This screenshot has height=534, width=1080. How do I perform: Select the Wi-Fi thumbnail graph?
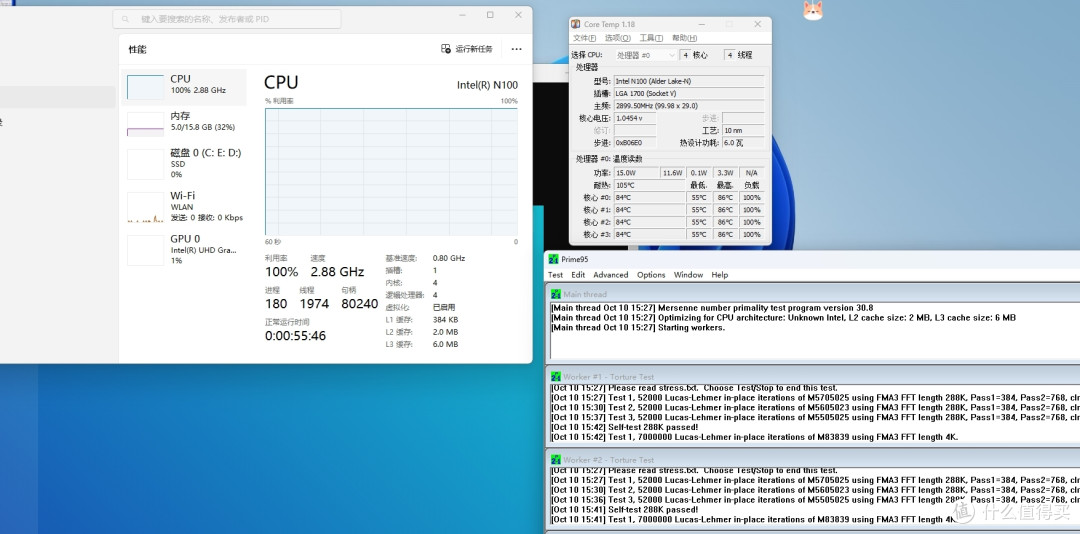click(145, 207)
